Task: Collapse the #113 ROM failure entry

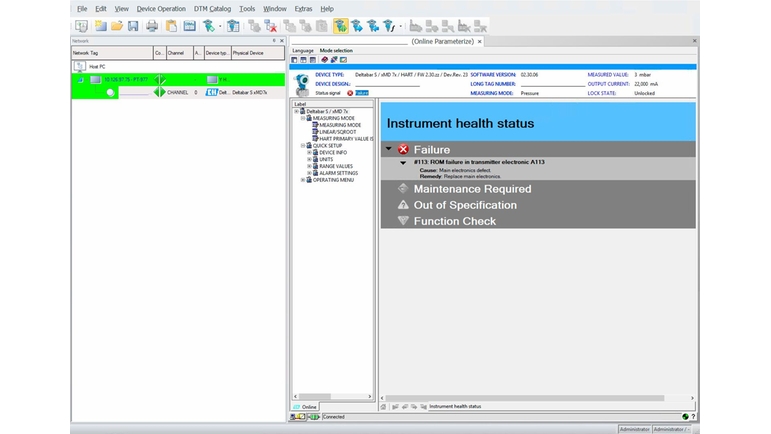Action: [x=403, y=163]
